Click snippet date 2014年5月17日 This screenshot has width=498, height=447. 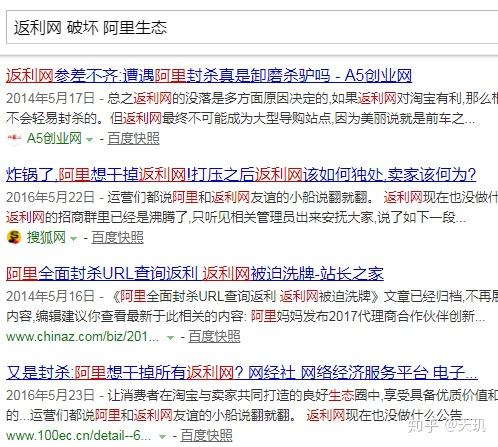point(51,98)
